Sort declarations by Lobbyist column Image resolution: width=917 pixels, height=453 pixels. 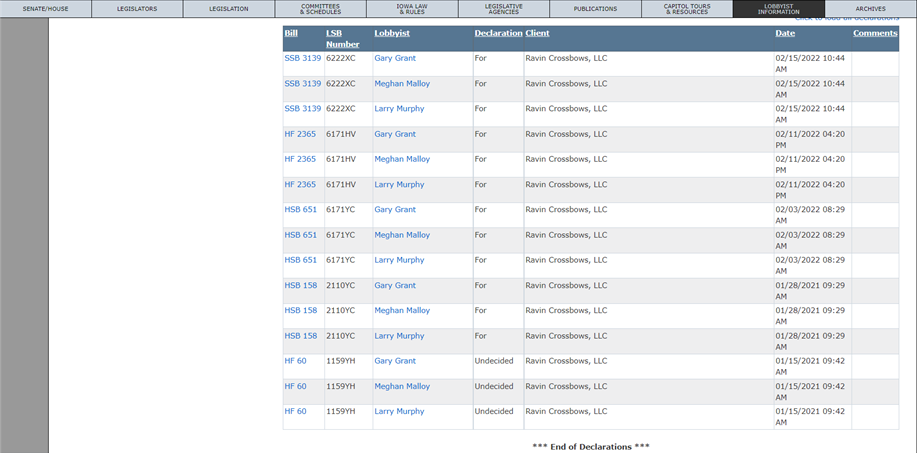click(392, 33)
